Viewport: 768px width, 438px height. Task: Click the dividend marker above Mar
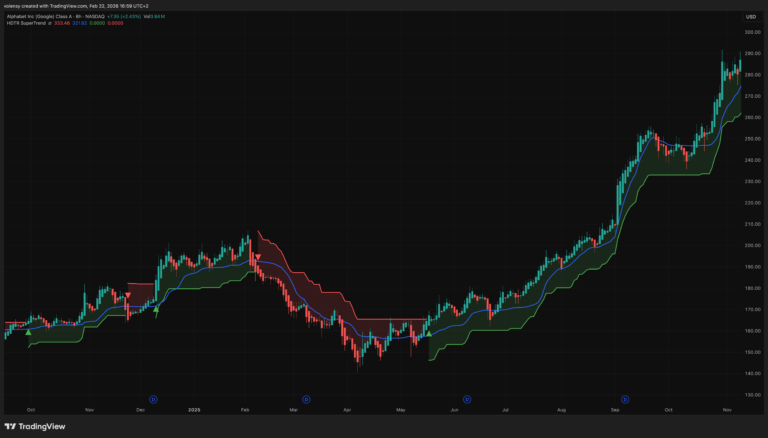pyautogui.click(x=307, y=399)
